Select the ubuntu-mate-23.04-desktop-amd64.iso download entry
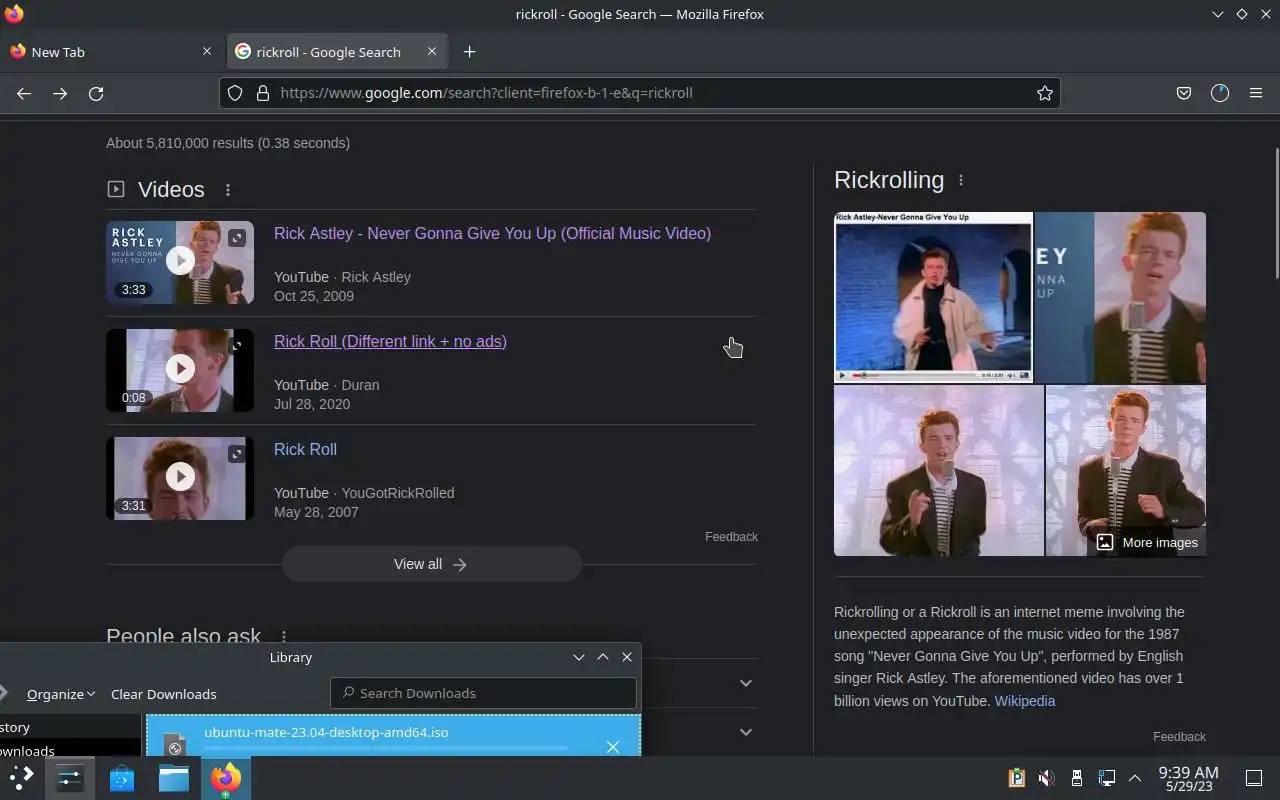The width and height of the screenshot is (1280, 800). click(393, 736)
